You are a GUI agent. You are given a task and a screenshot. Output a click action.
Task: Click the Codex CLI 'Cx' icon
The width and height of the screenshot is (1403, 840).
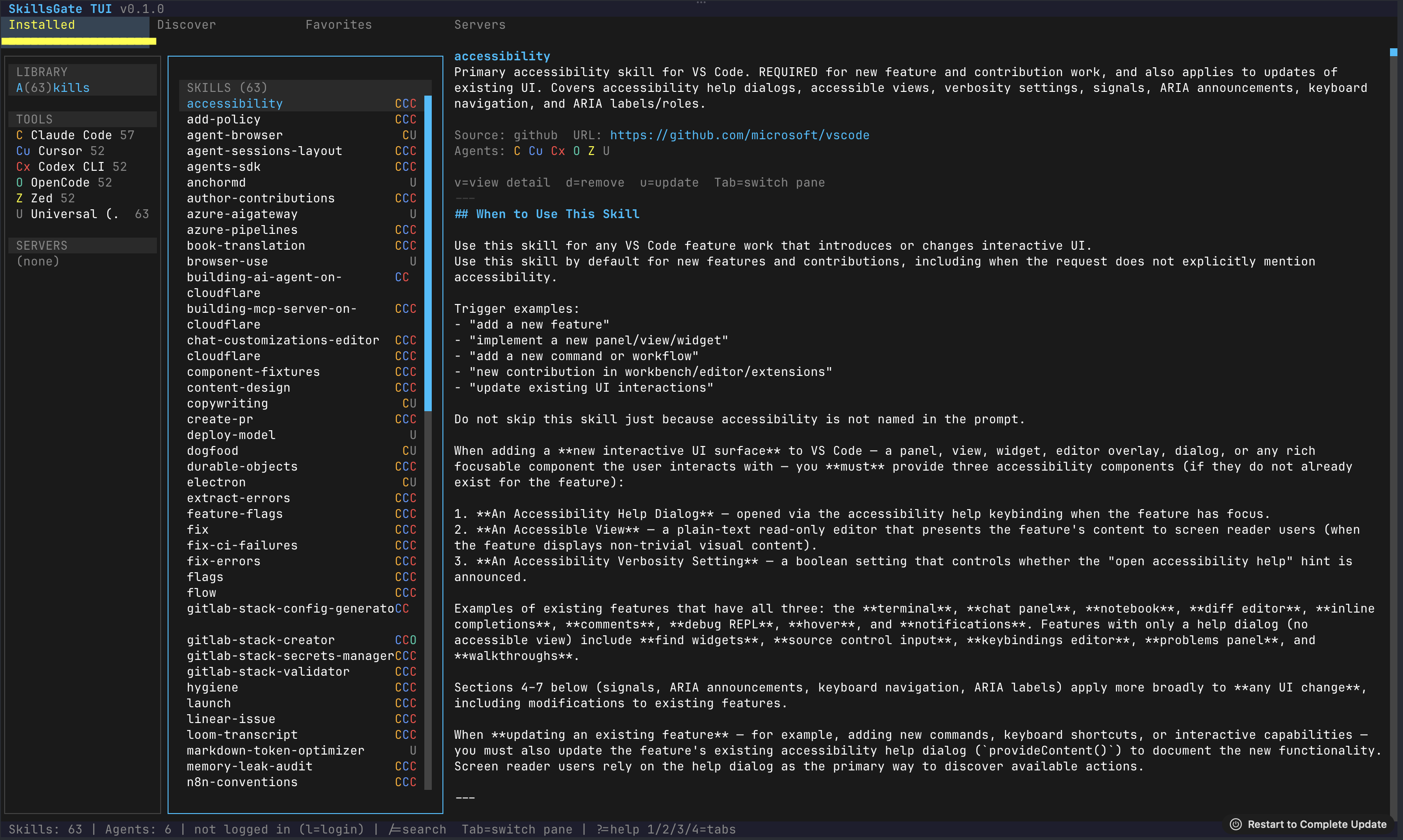click(x=23, y=167)
